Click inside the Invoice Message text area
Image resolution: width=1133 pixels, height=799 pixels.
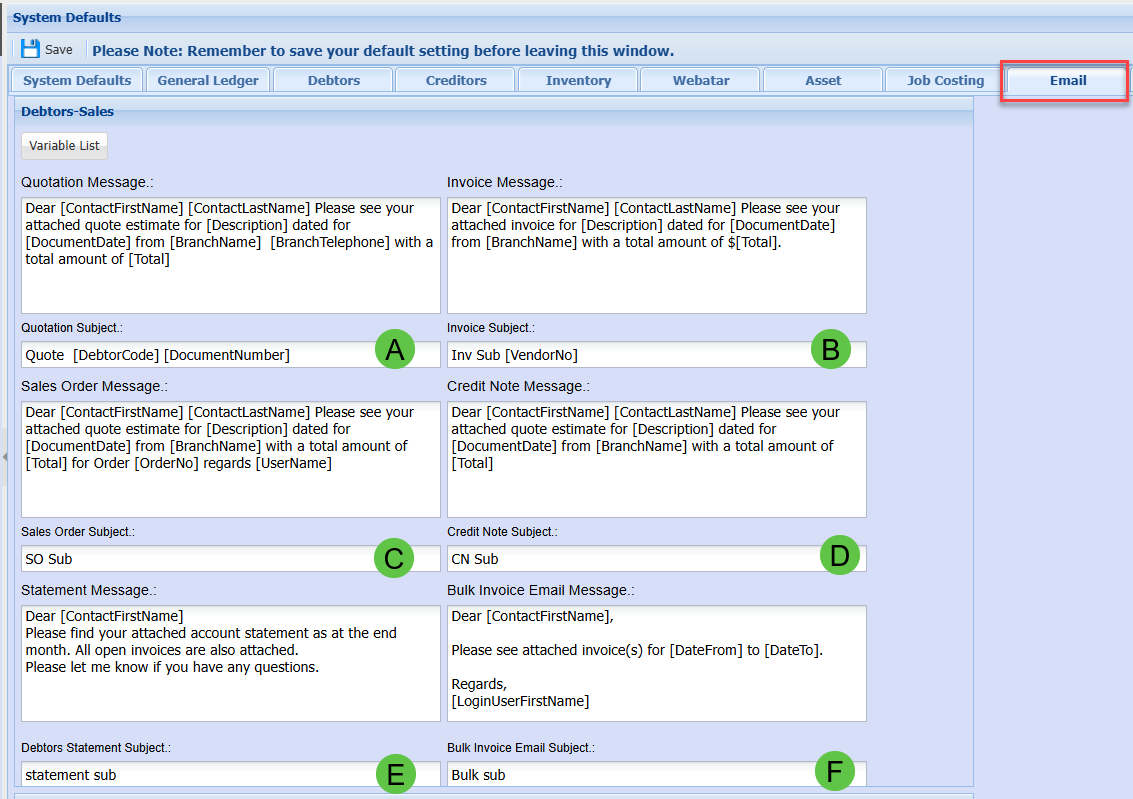657,255
